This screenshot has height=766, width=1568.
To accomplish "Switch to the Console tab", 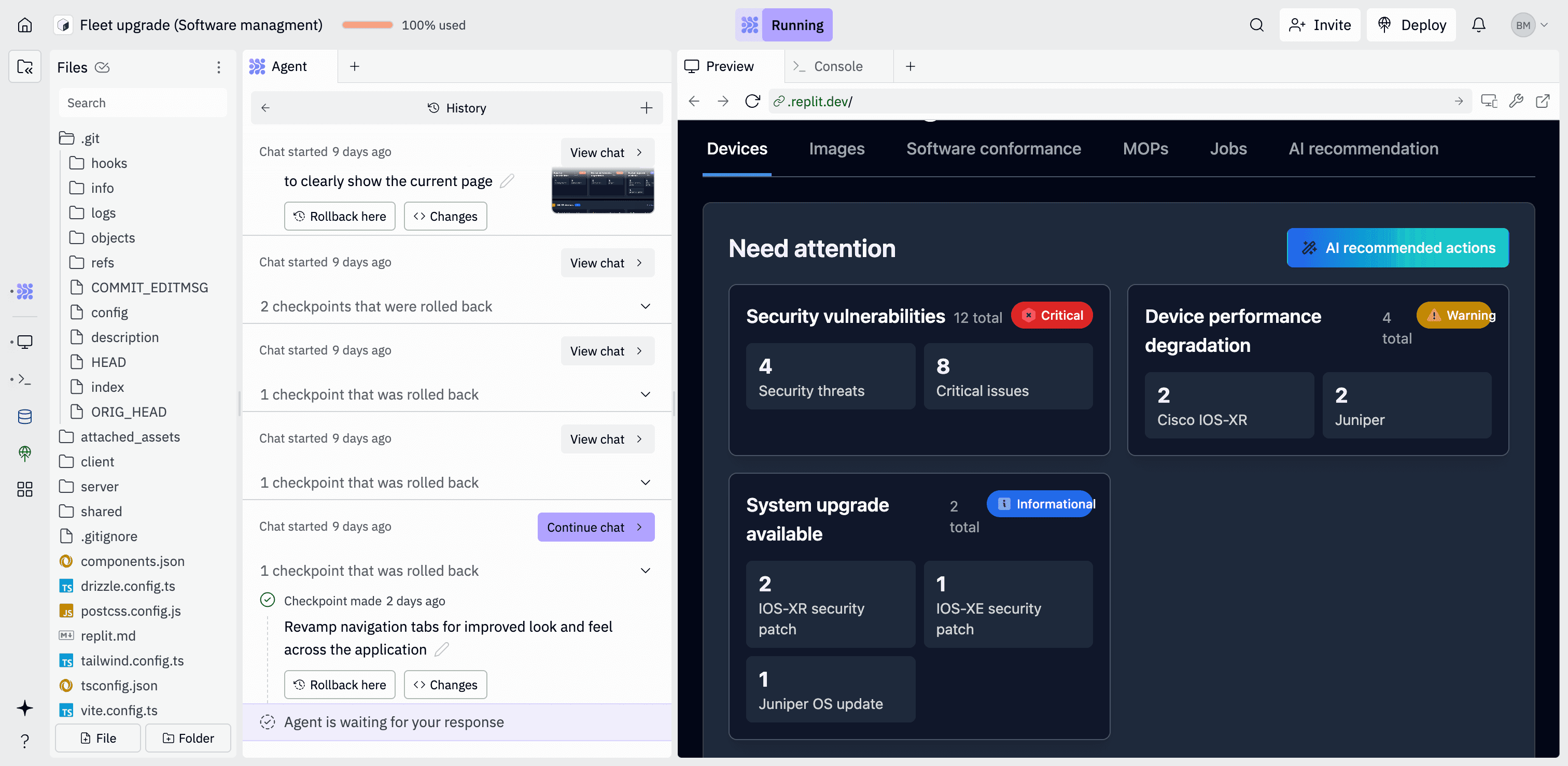I will [x=838, y=66].
